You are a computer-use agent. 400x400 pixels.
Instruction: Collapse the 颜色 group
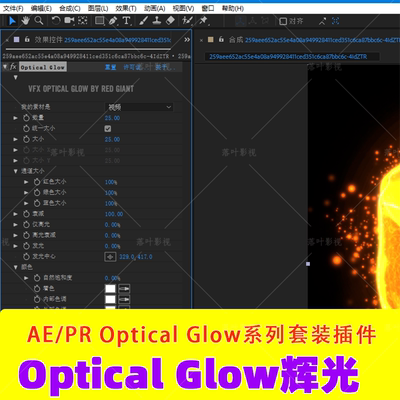point(15,267)
